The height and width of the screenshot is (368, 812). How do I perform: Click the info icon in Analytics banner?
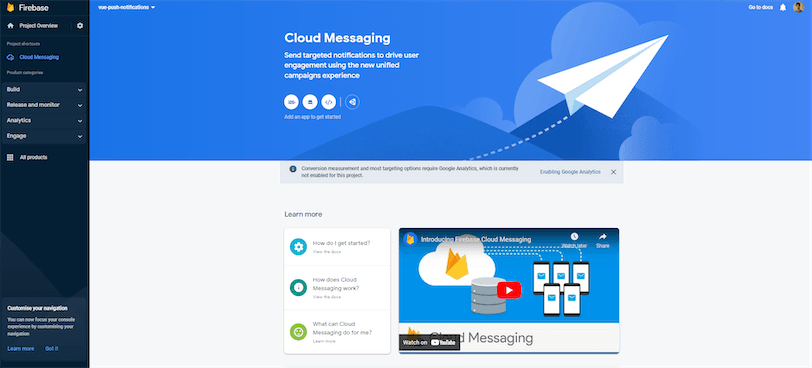click(x=293, y=169)
